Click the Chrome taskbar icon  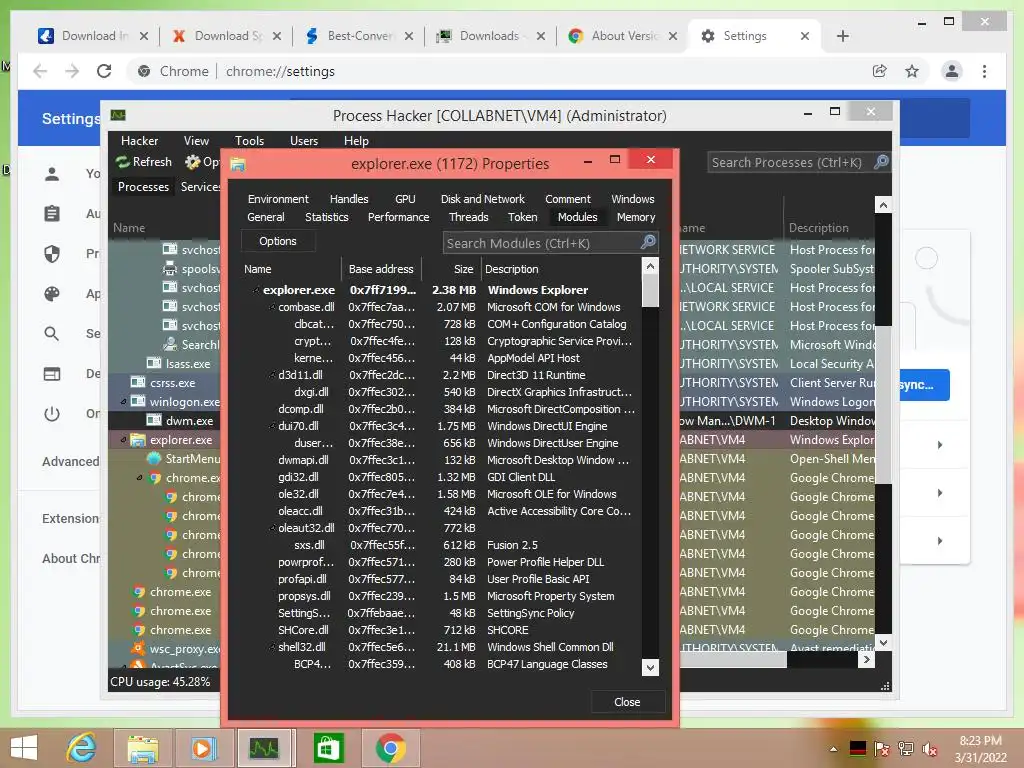coord(391,748)
